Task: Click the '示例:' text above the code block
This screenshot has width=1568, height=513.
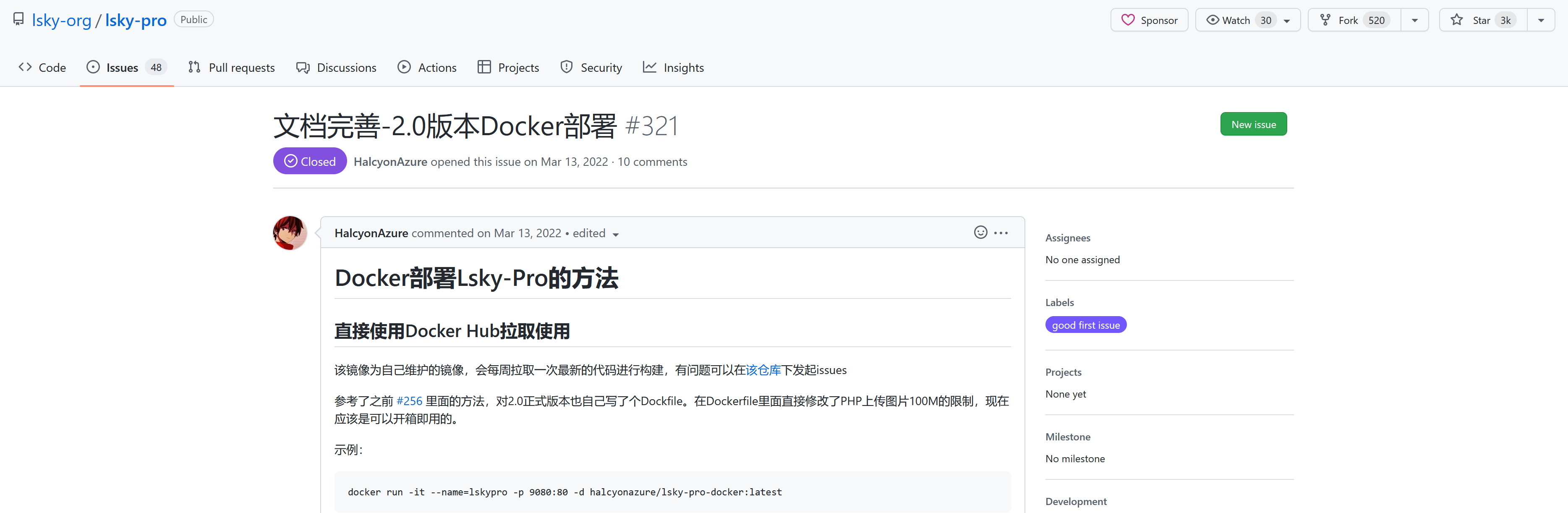Action: point(348,450)
